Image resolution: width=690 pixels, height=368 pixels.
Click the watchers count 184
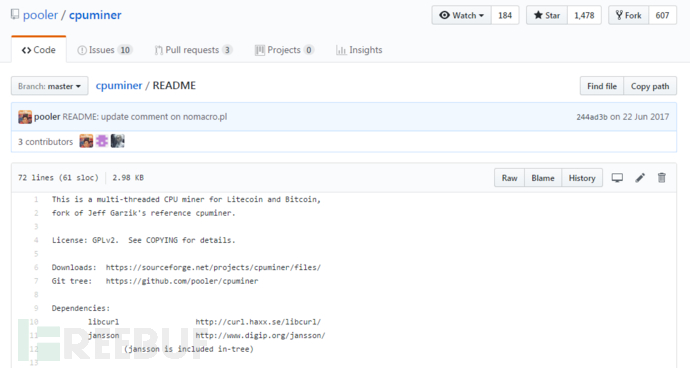505,15
